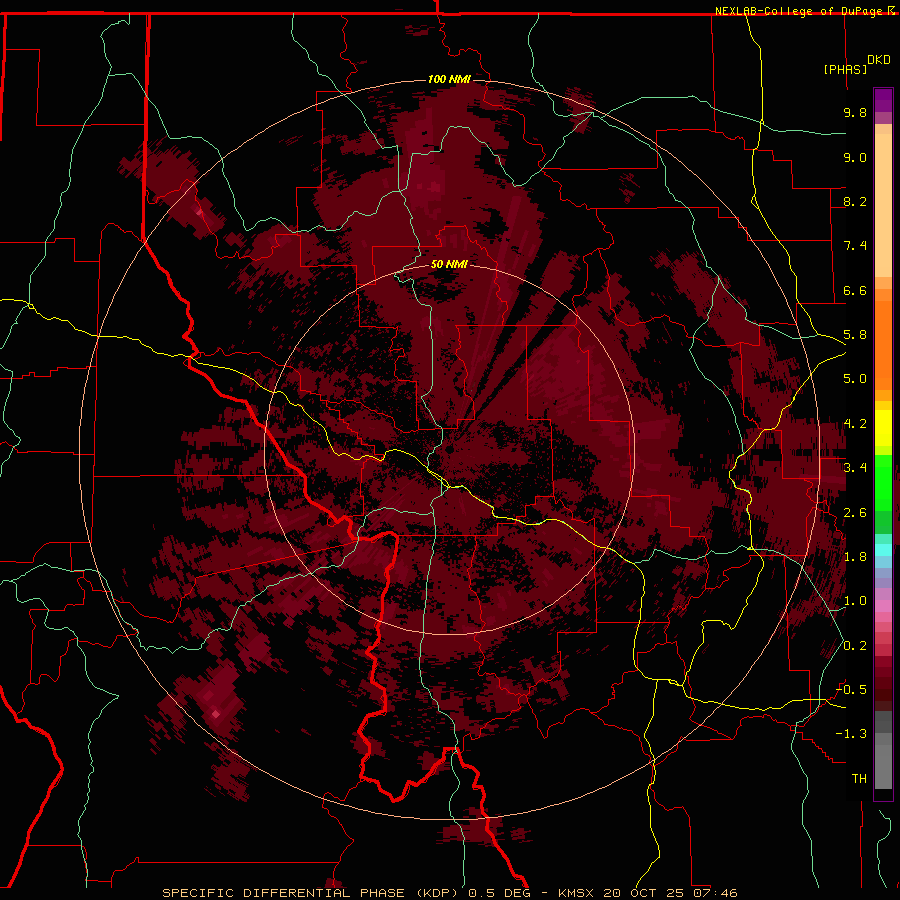The width and height of the screenshot is (900, 900).
Task: Click the 9.0 scale value
Action: click(855, 157)
